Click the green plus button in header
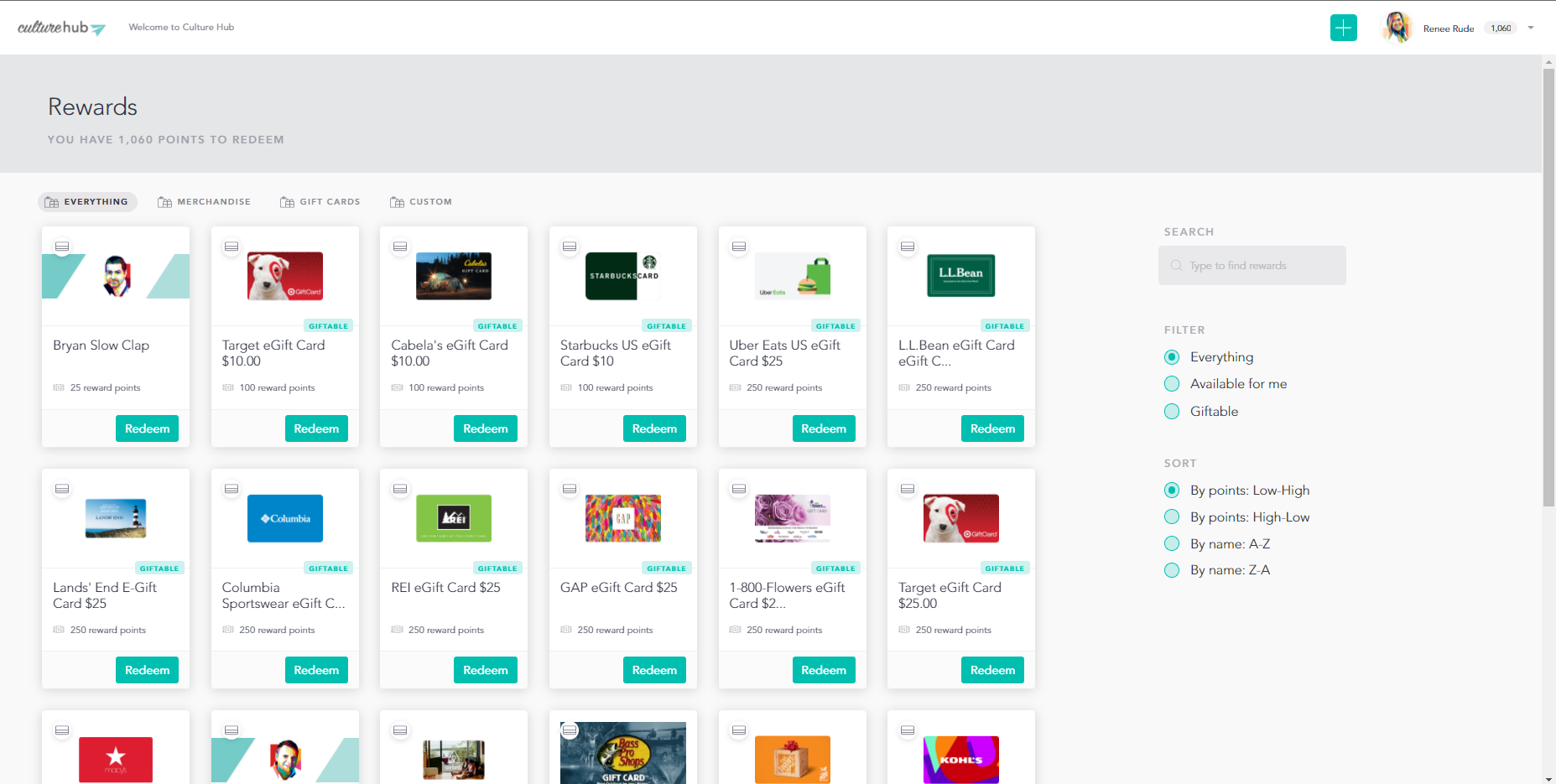This screenshot has width=1556, height=784. 1343,28
